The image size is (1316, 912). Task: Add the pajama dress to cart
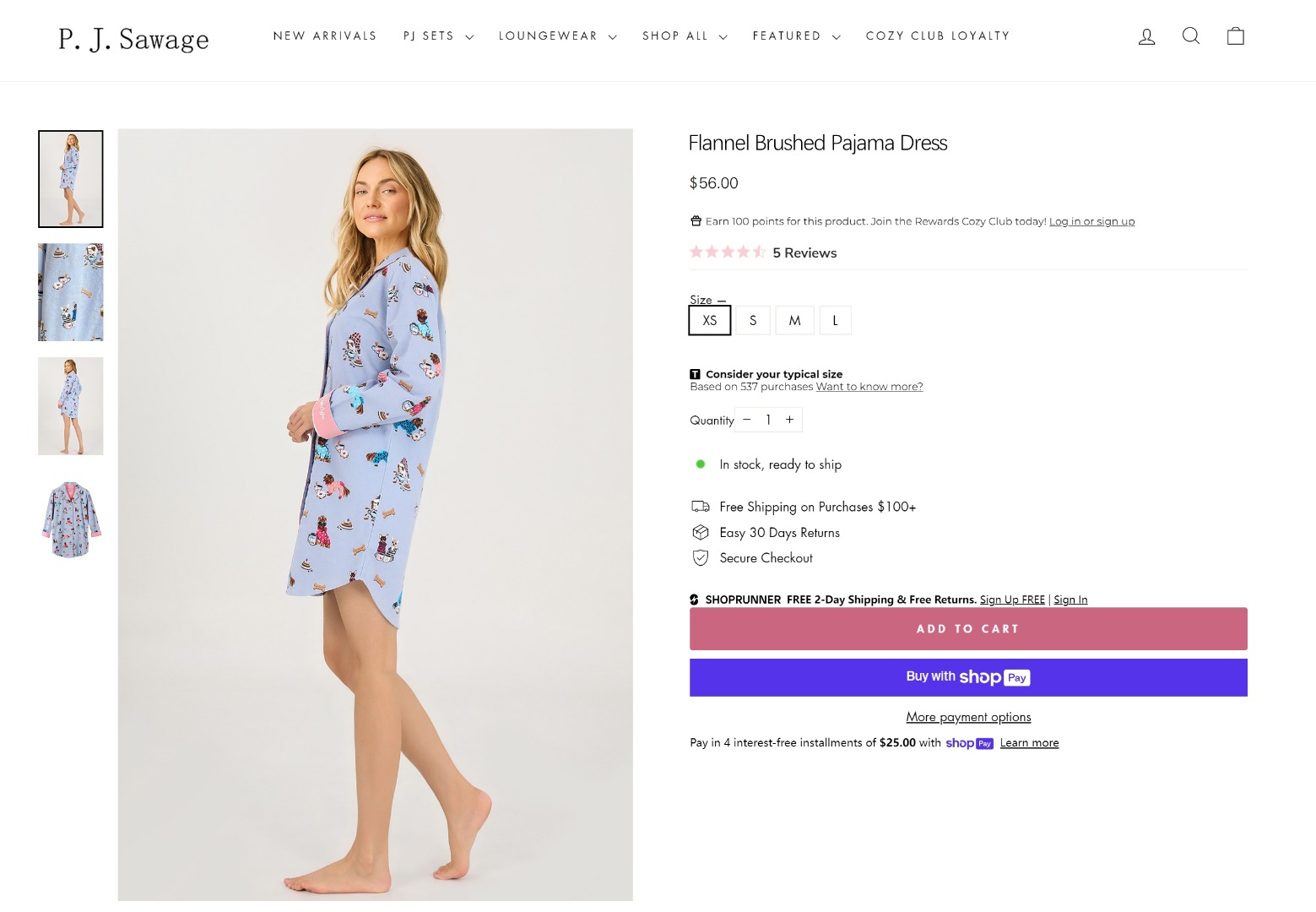[x=968, y=629]
